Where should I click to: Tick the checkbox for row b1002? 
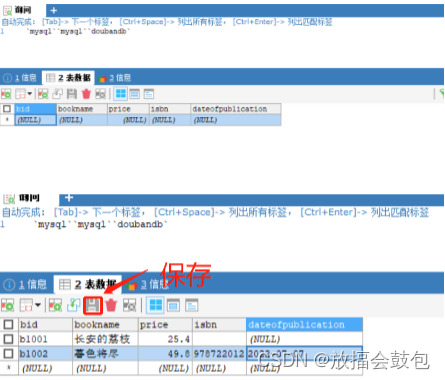point(8,353)
